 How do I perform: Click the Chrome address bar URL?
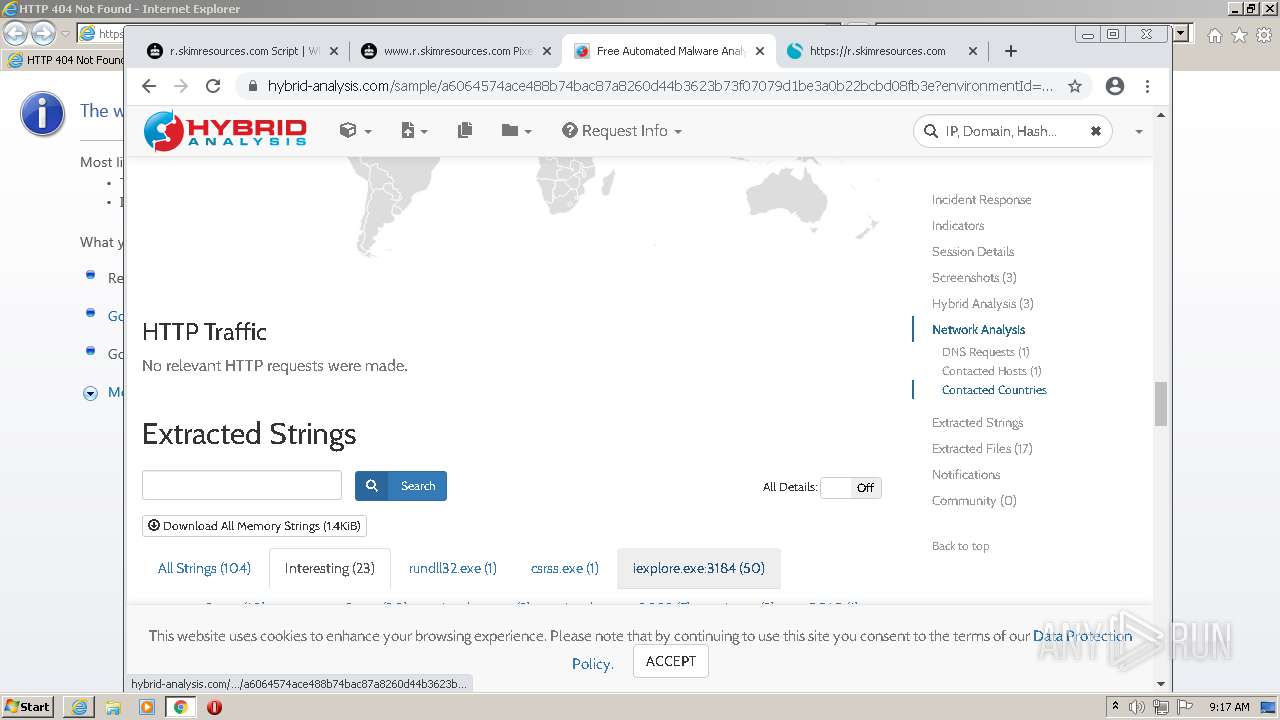[x=660, y=86]
